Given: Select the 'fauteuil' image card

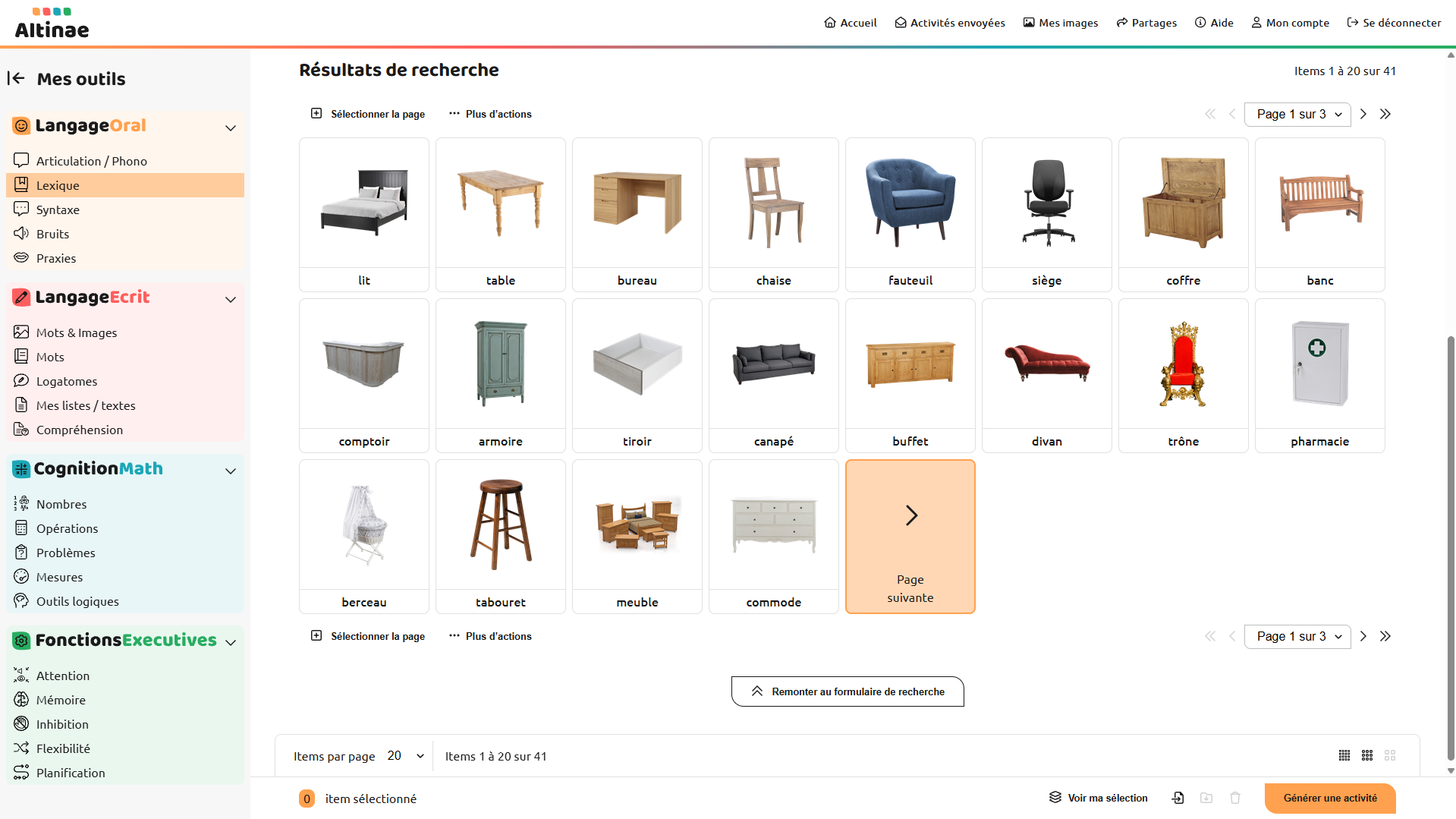Looking at the screenshot, I should [x=910, y=215].
